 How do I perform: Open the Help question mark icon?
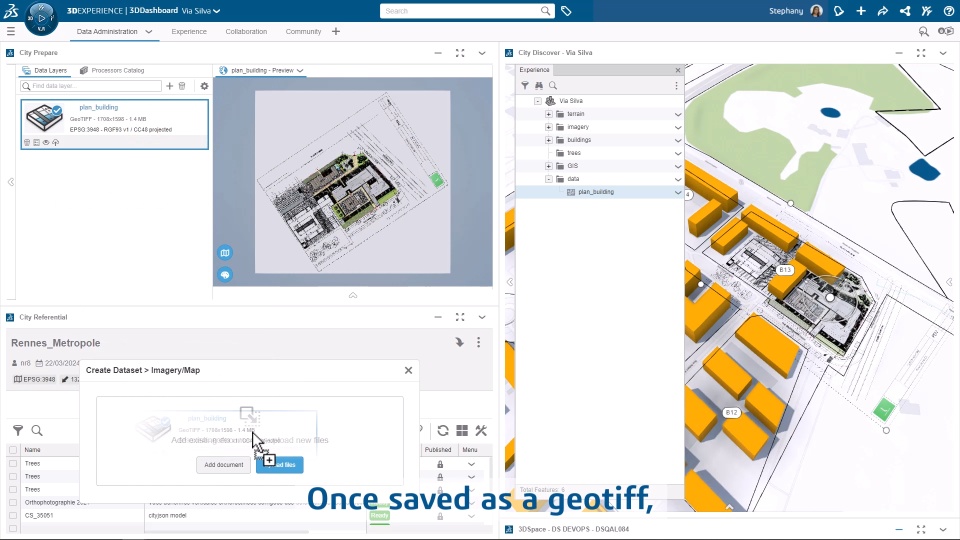click(x=948, y=11)
